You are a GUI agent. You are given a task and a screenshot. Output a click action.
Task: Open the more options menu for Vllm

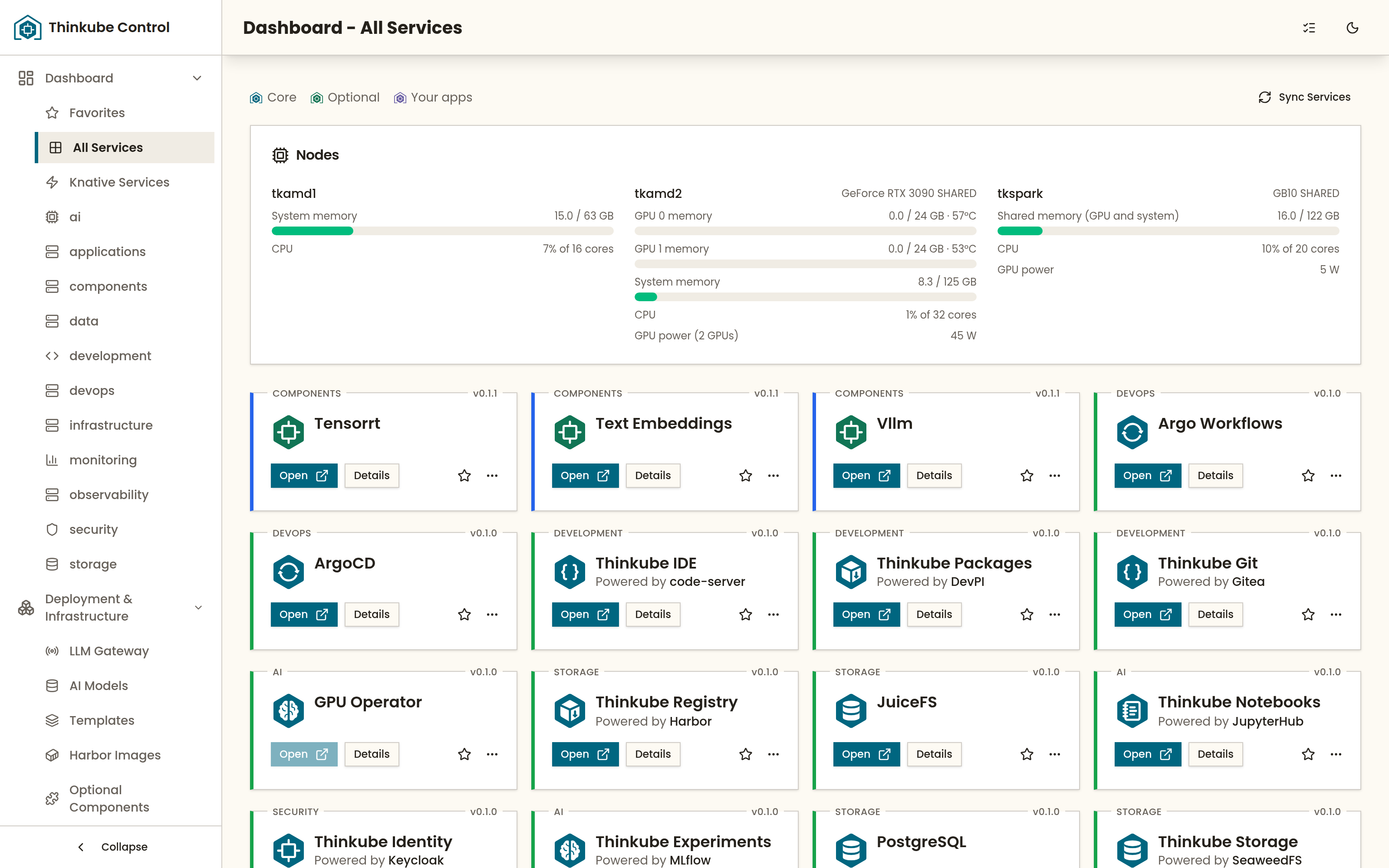tap(1054, 475)
